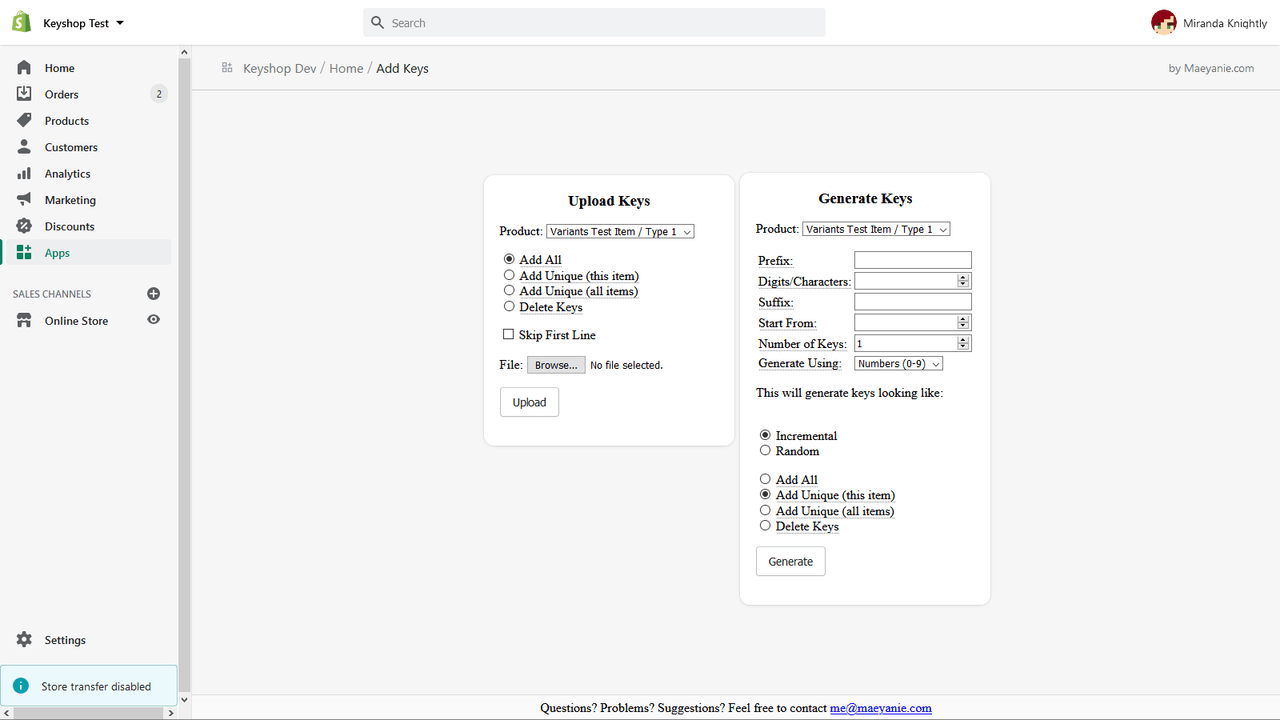Click the Shopify bag logo
The width and height of the screenshot is (1280, 720).
coord(21,22)
